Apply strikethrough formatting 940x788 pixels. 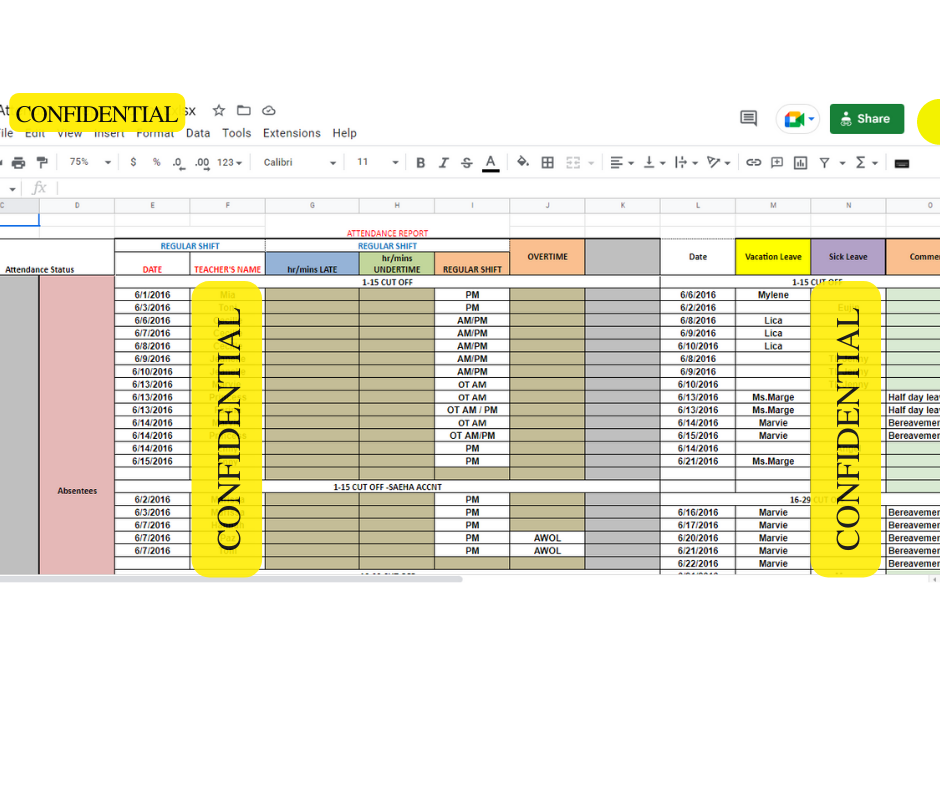tap(466, 163)
